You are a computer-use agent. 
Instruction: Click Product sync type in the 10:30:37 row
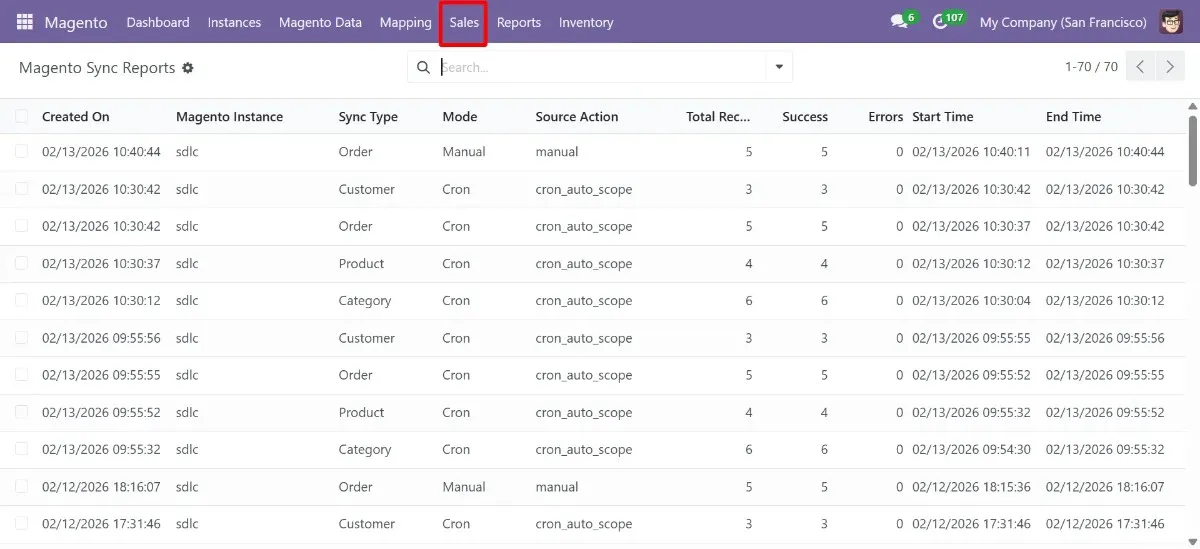[x=362, y=264]
